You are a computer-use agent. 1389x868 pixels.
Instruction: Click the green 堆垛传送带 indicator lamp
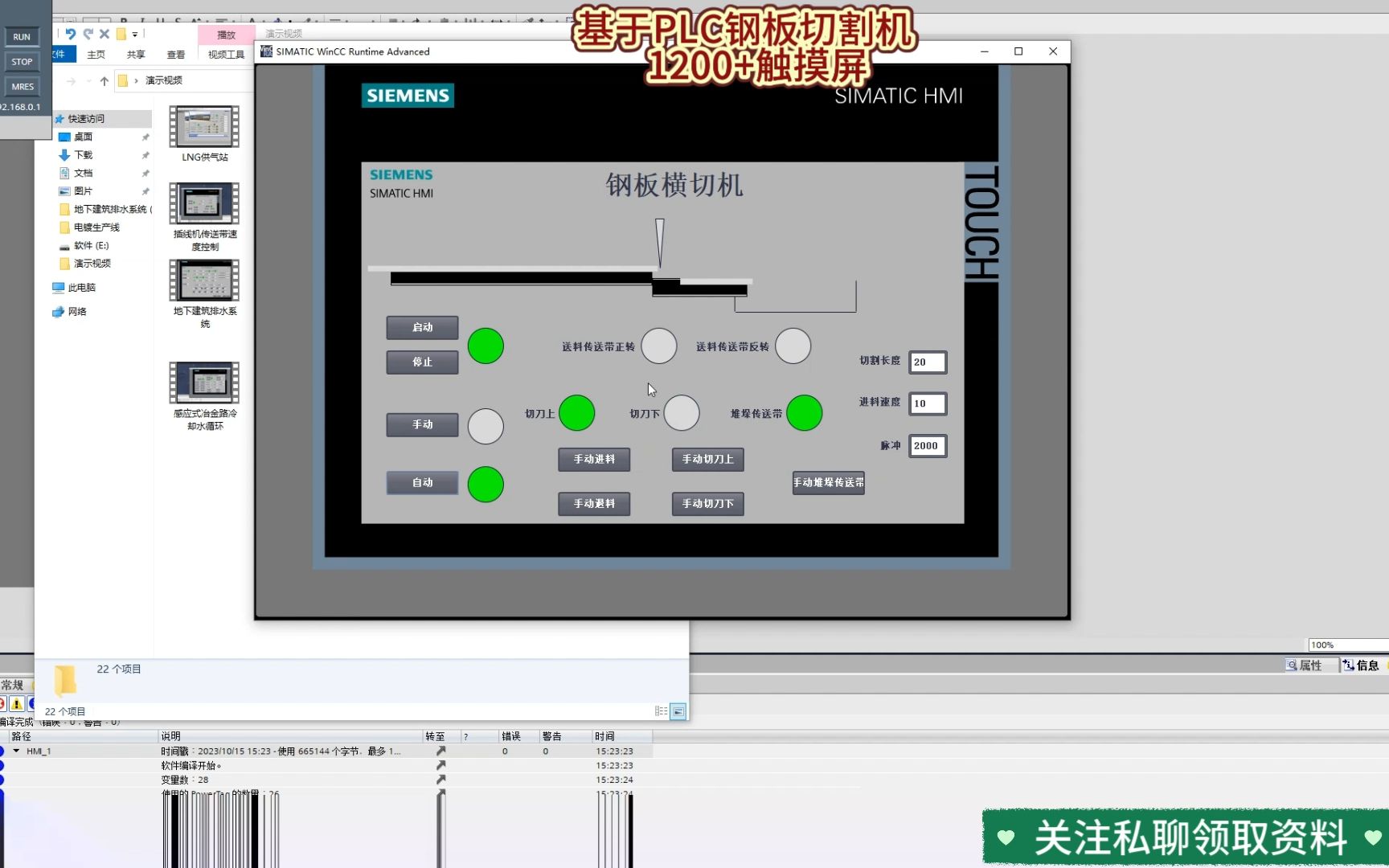[805, 413]
